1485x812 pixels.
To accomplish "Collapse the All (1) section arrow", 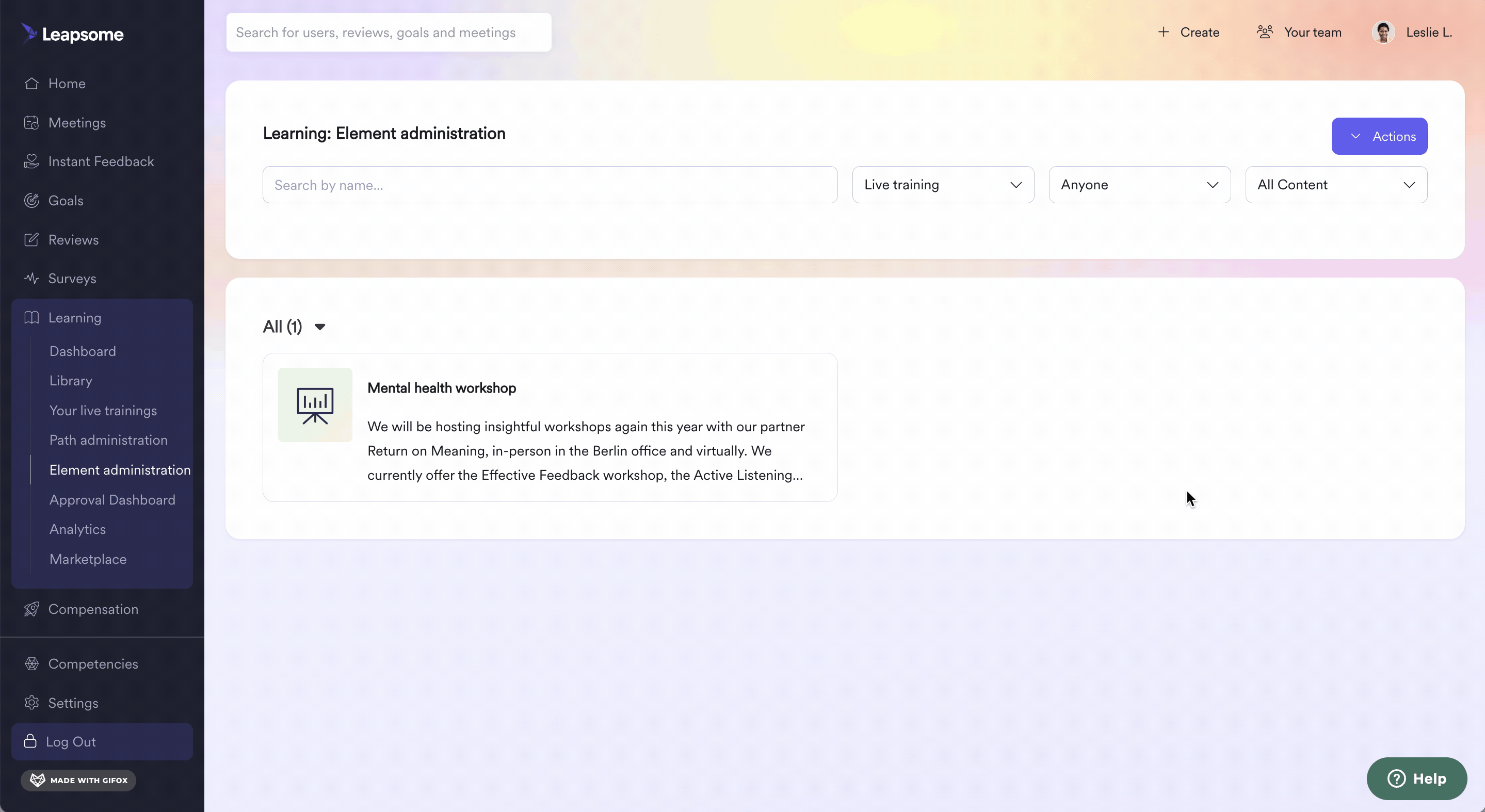I will pos(320,327).
